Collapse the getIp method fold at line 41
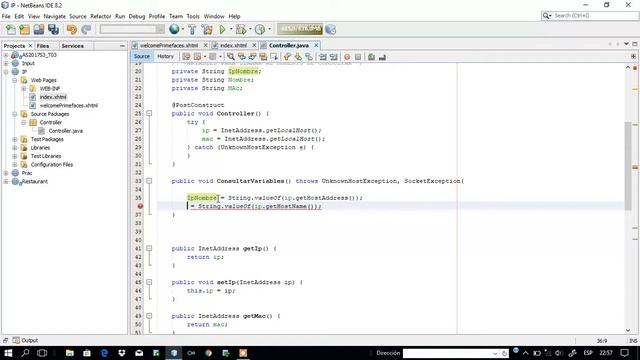This screenshot has height=360, width=640. click(x=149, y=248)
